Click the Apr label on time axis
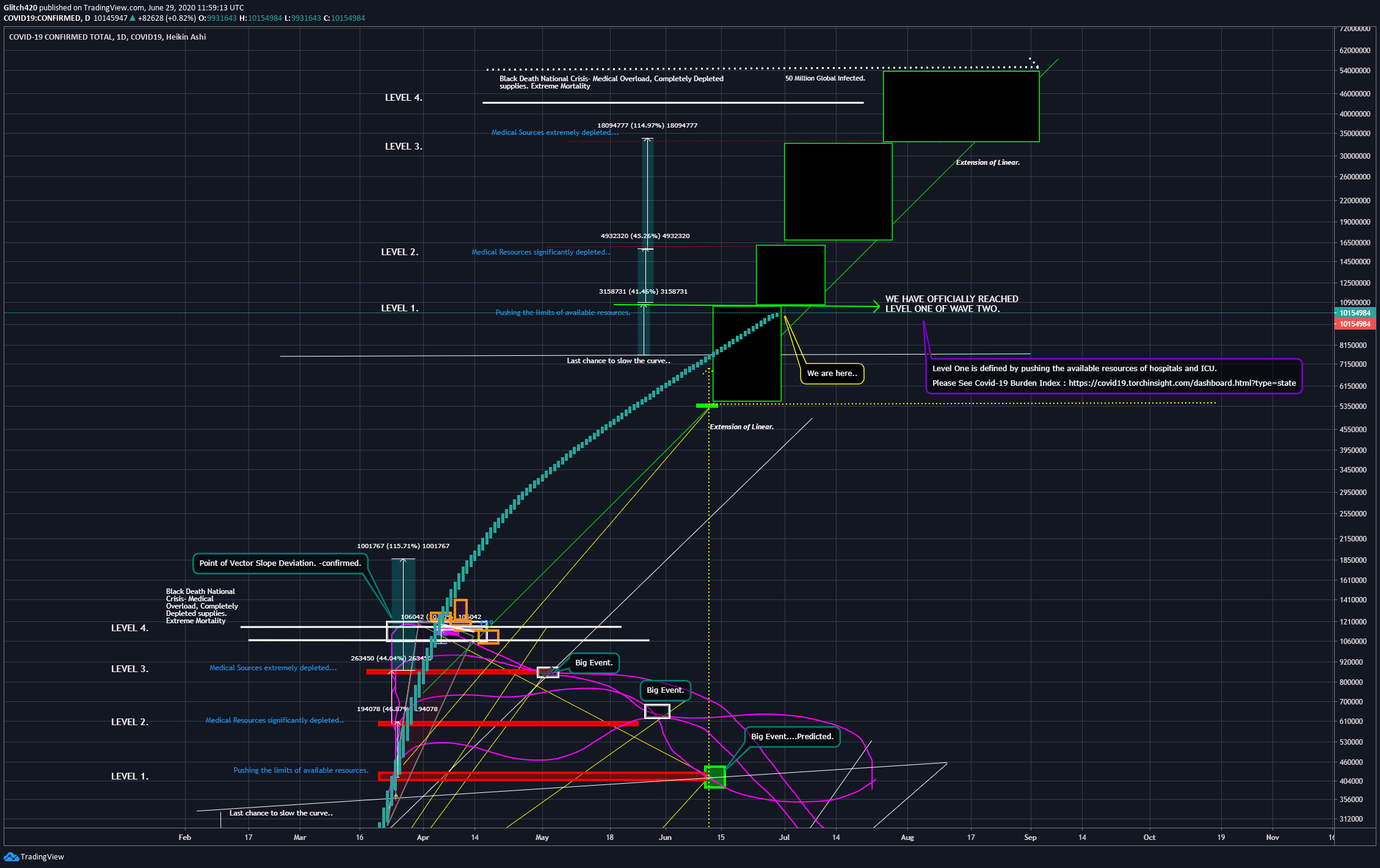This screenshot has width=1380, height=868. click(x=423, y=837)
